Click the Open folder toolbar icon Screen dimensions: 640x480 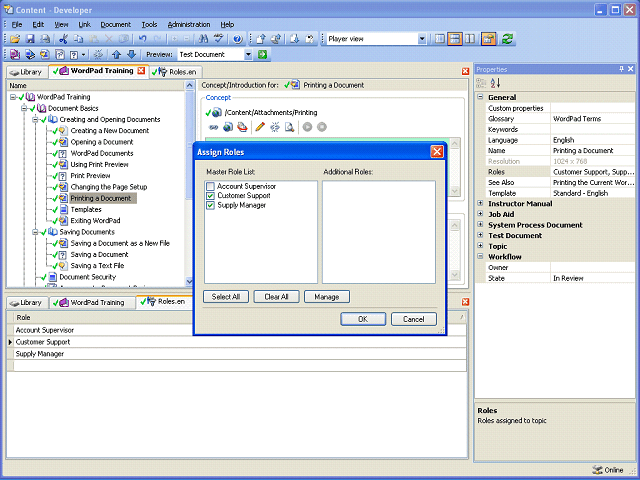point(15,39)
